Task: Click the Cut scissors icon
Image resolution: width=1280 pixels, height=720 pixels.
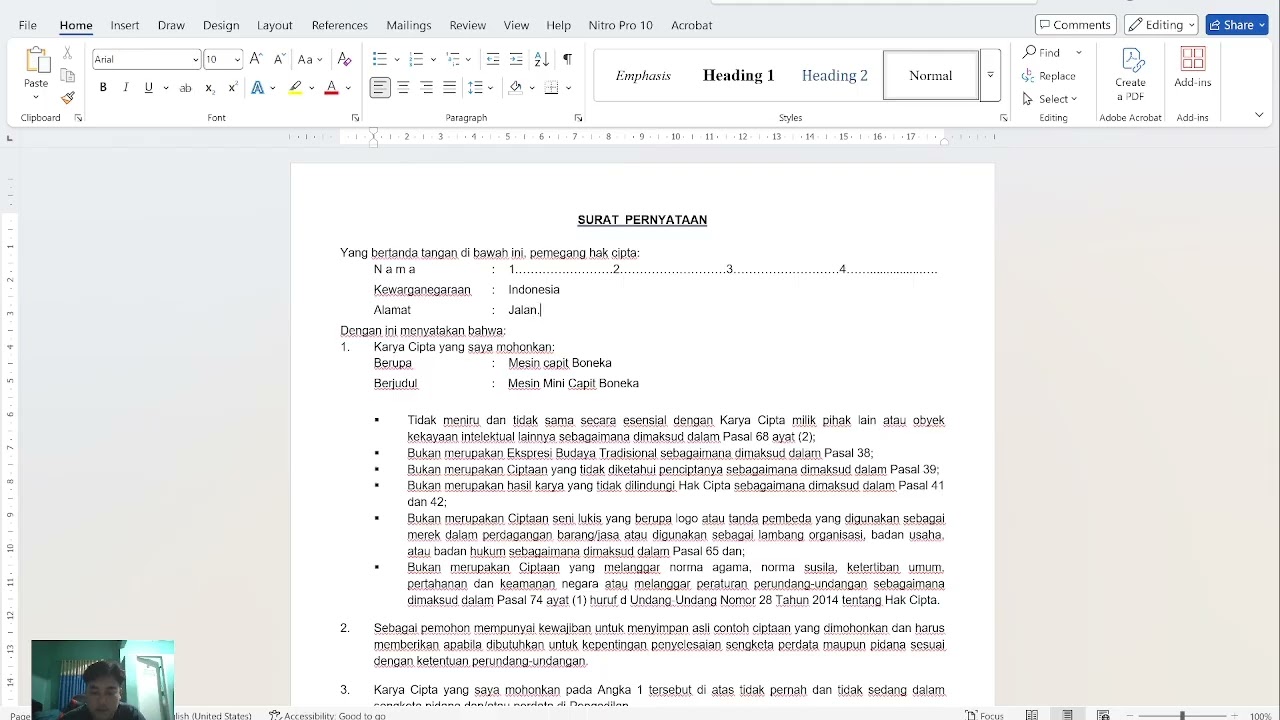Action: (x=67, y=54)
